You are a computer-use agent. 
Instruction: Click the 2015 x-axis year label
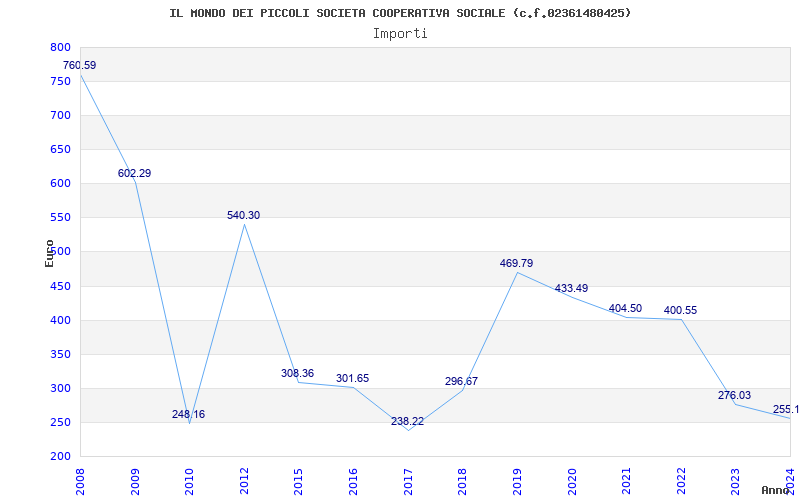[299, 481]
